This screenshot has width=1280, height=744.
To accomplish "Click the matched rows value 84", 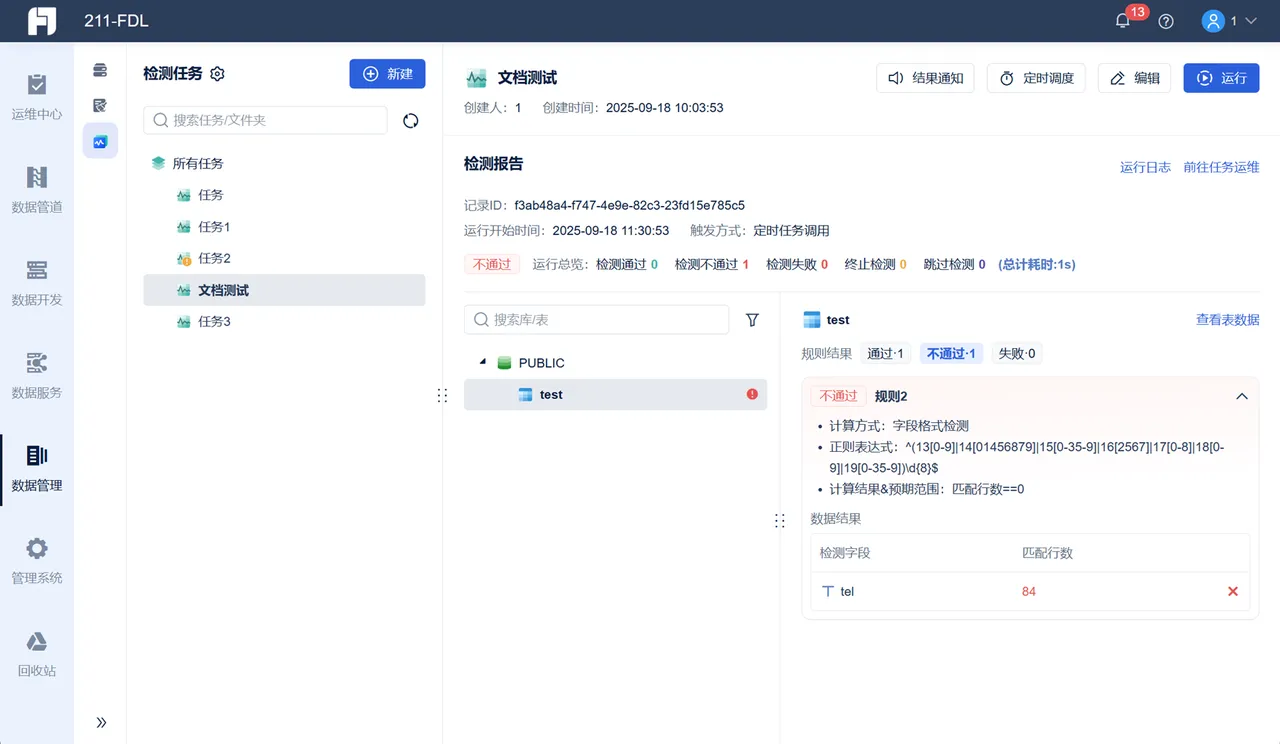I will (x=1029, y=591).
